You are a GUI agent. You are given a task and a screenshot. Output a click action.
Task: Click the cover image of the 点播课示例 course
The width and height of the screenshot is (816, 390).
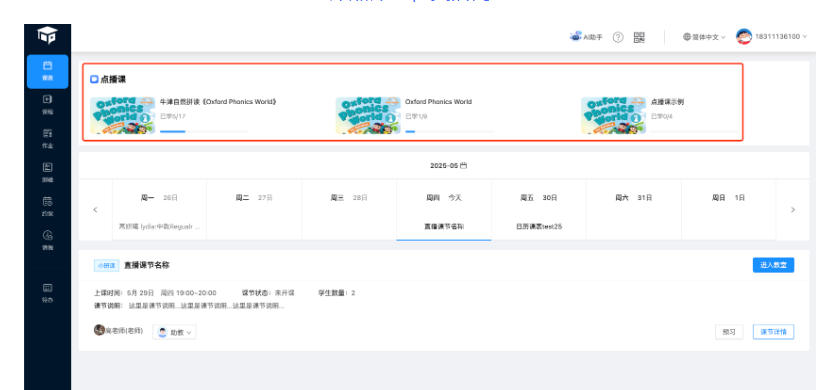[614, 115]
